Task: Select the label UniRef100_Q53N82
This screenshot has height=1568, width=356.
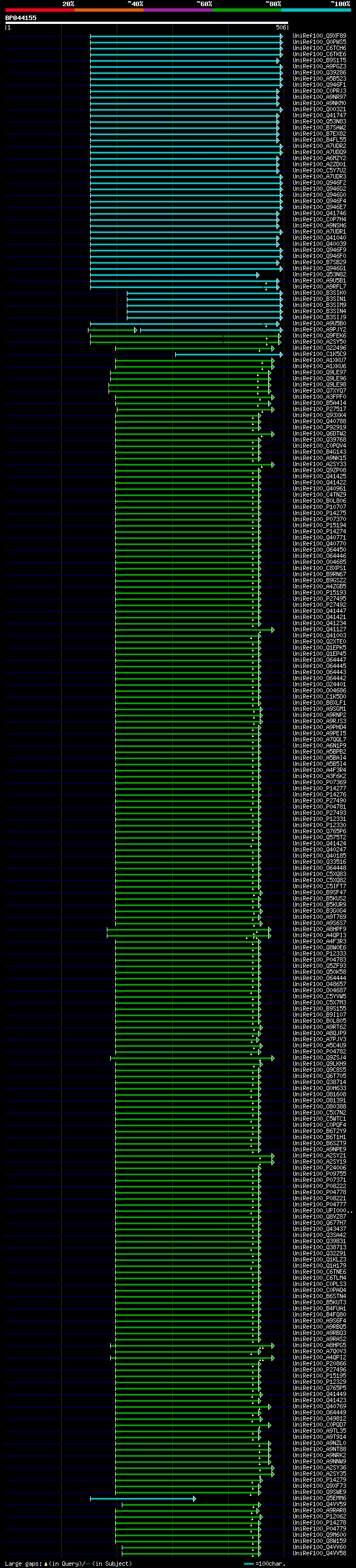Action: pos(319,275)
